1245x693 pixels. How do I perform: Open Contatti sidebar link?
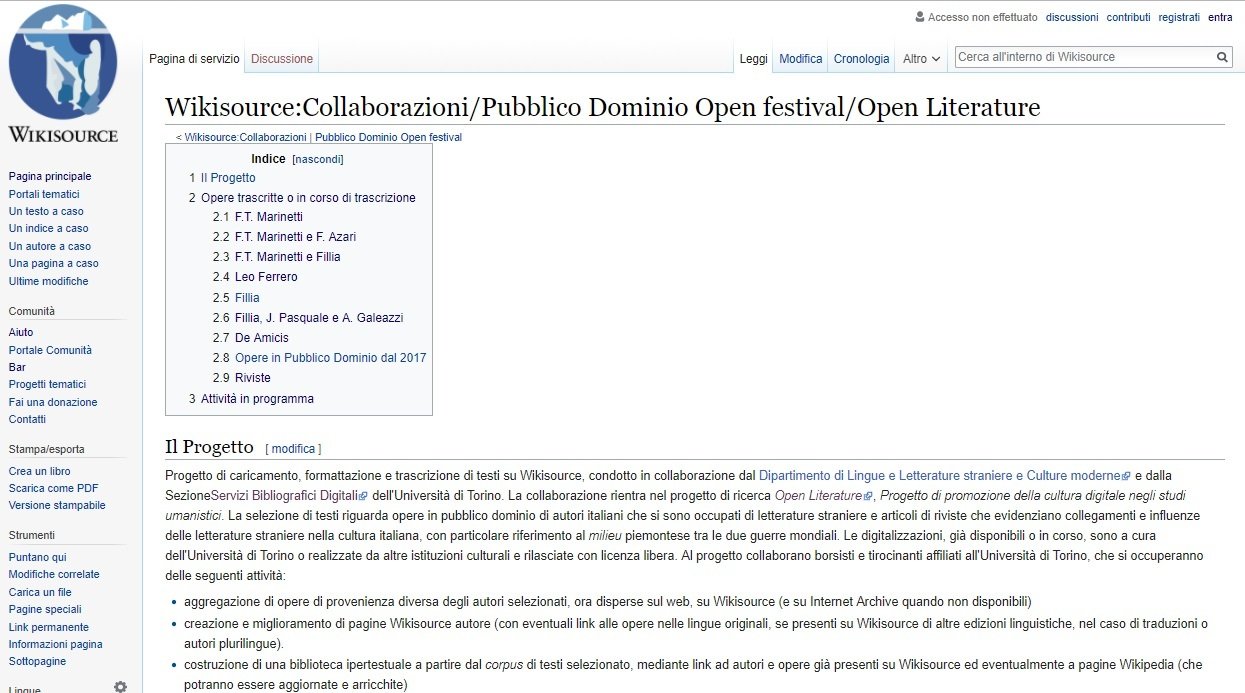pos(27,420)
